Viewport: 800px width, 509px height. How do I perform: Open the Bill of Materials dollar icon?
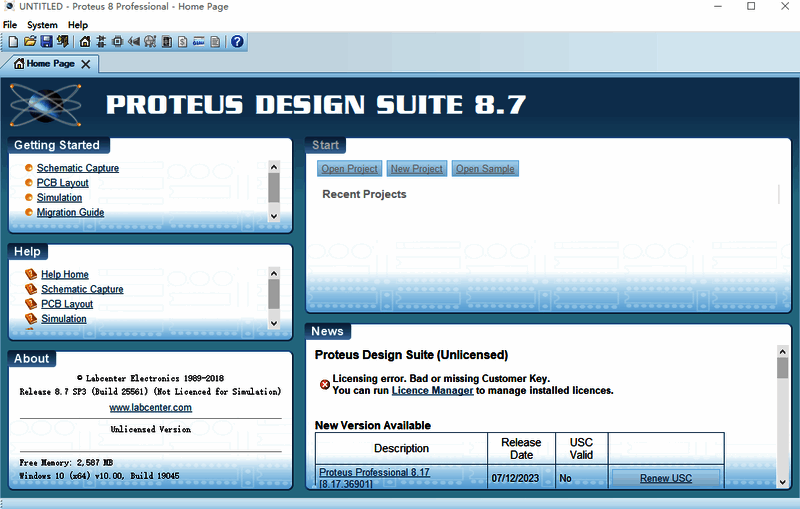click(183, 42)
